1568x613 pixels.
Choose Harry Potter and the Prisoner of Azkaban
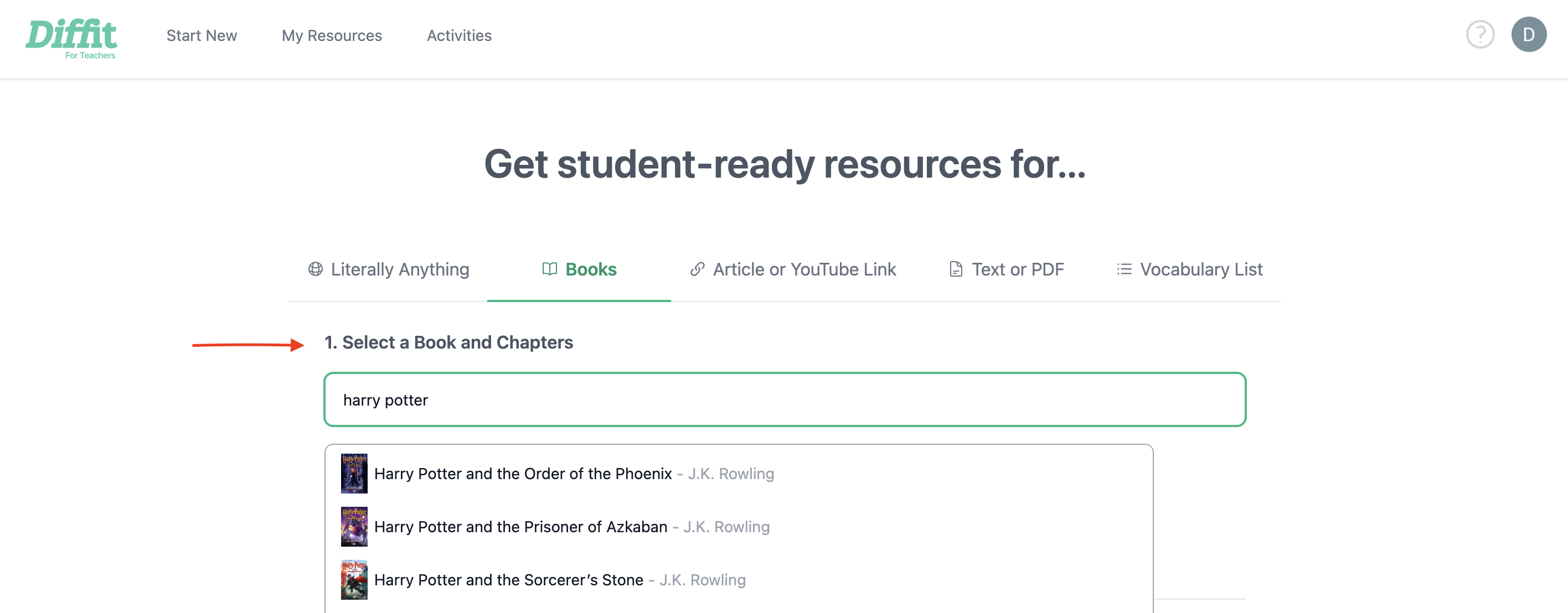(x=739, y=527)
